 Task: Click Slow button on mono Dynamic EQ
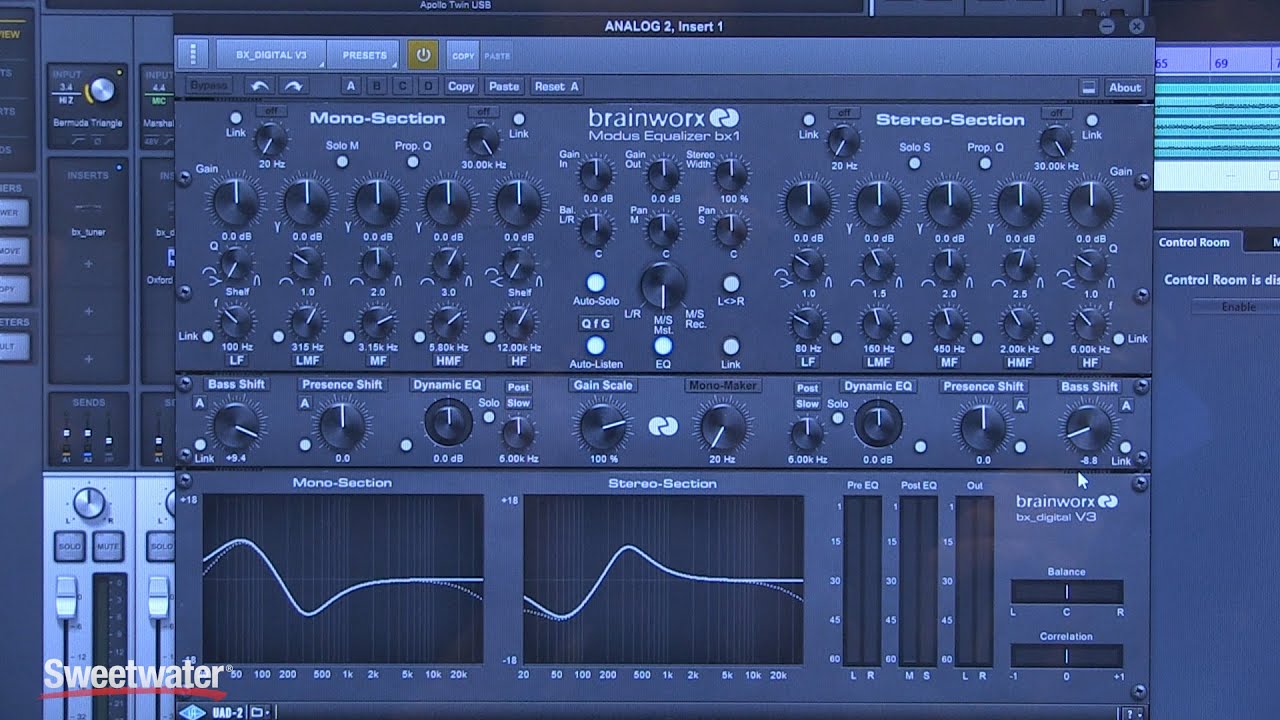click(518, 403)
